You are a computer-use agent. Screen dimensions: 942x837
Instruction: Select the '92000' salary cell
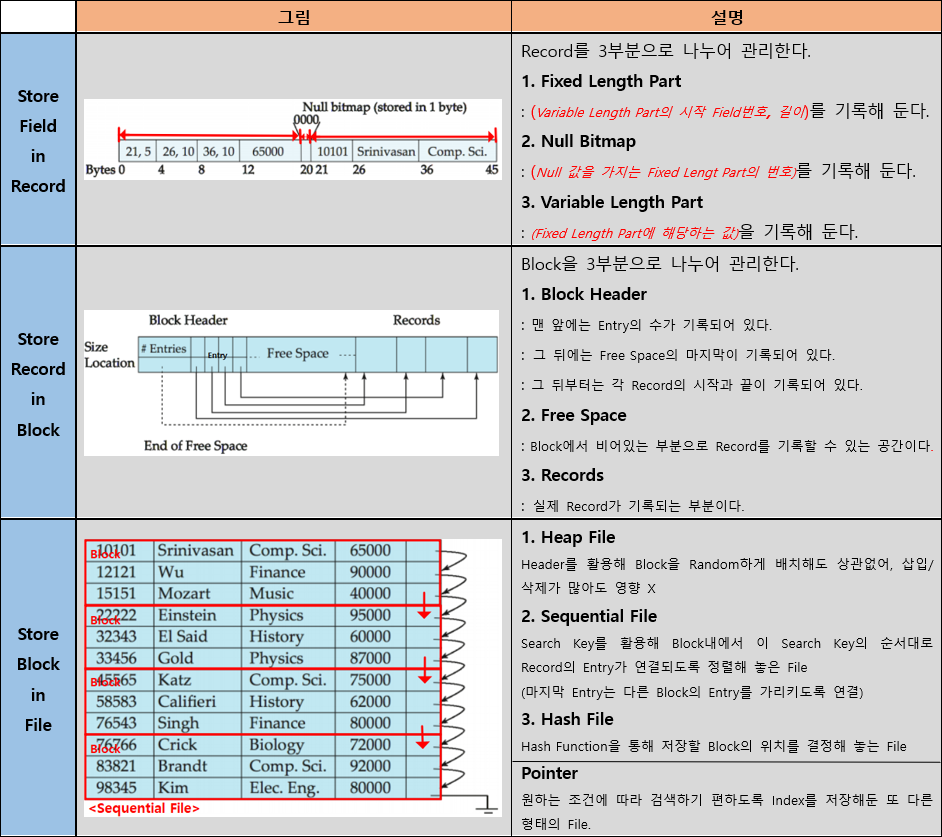coord(370,767)
